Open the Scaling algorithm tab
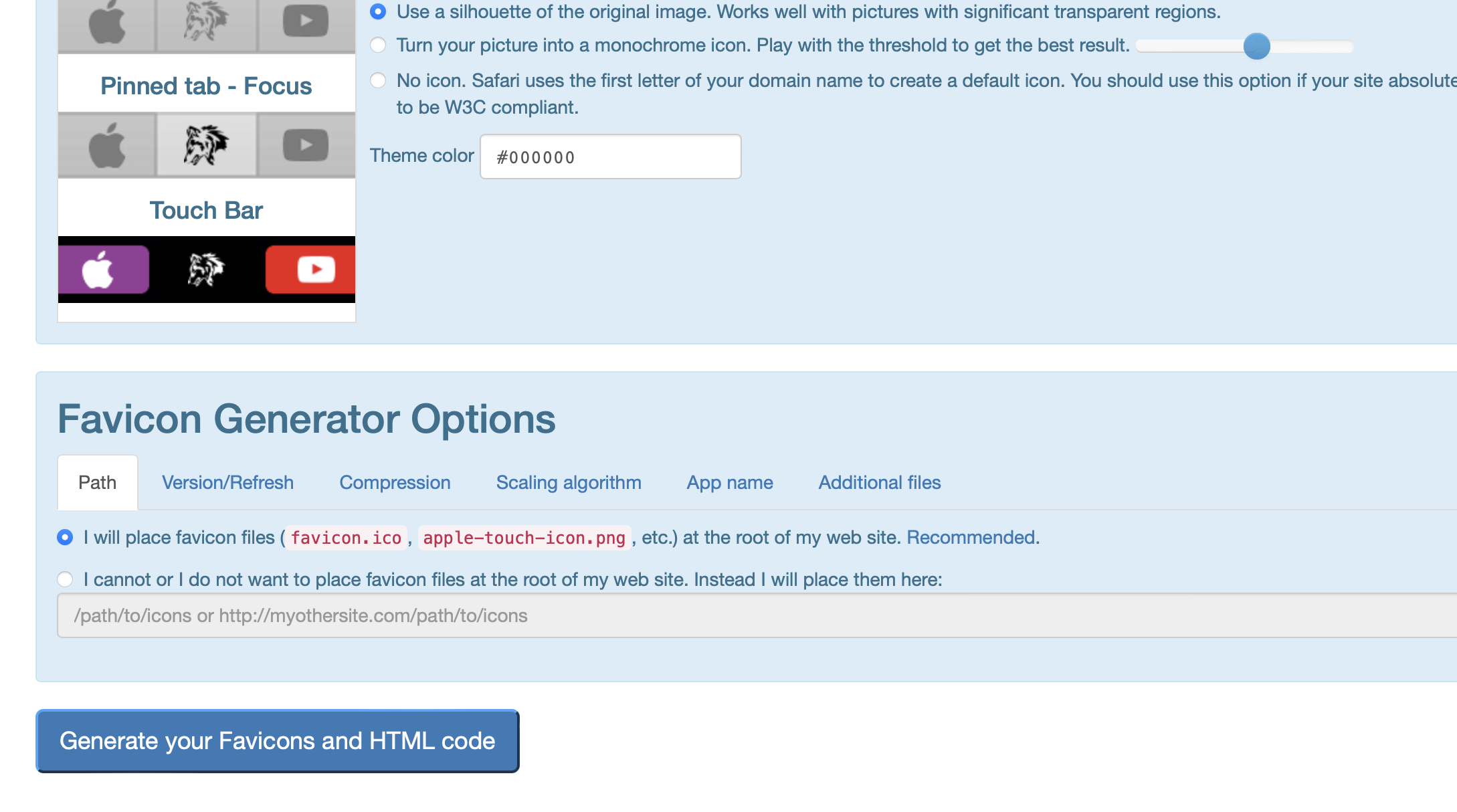Viewport: 1457px width, 812px height. click(x=570, y=483)
